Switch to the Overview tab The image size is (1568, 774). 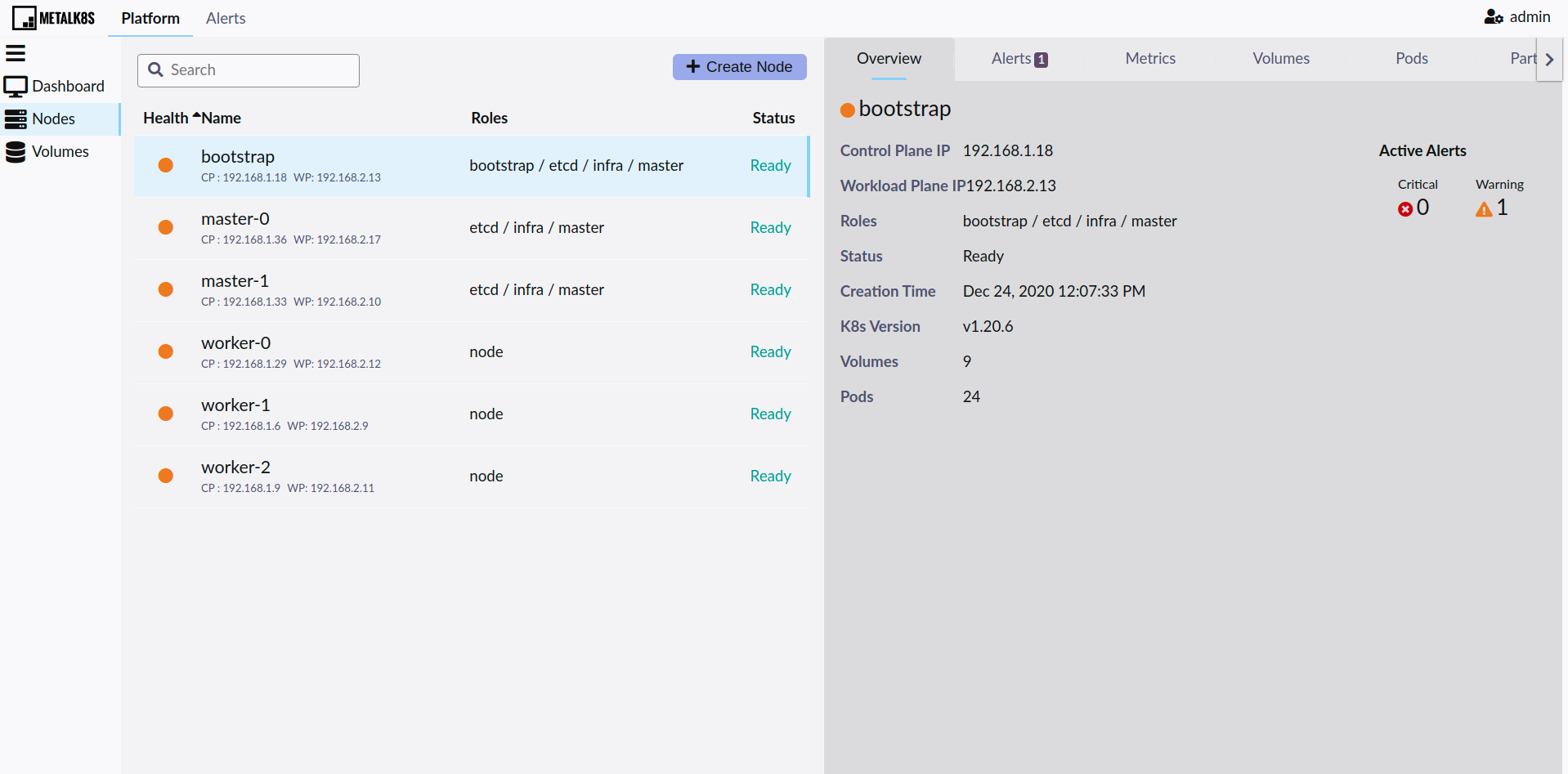pyautogui.click(x=889, y=59)
